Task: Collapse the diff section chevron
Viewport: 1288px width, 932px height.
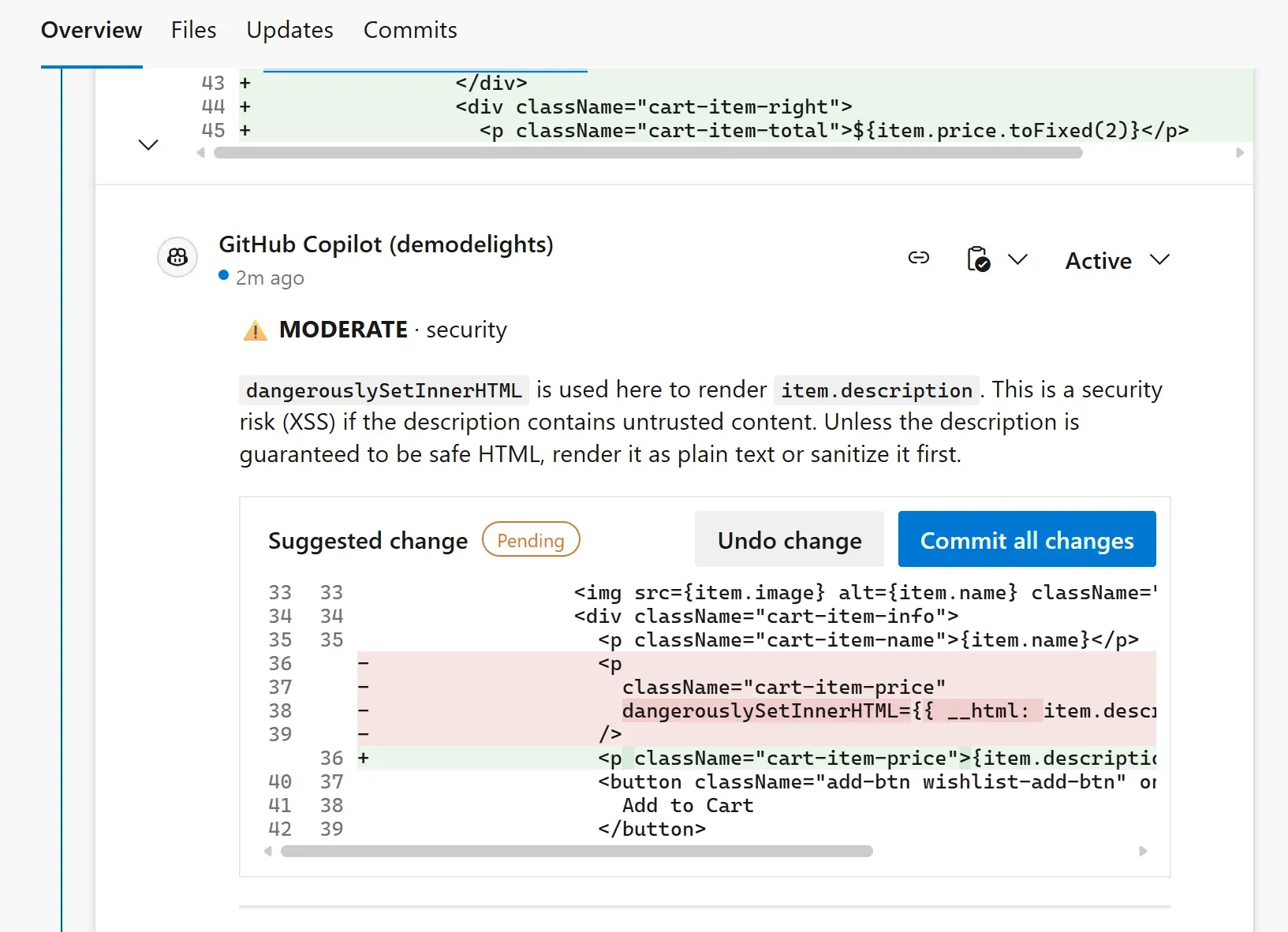Action: (x=148, y=144)
